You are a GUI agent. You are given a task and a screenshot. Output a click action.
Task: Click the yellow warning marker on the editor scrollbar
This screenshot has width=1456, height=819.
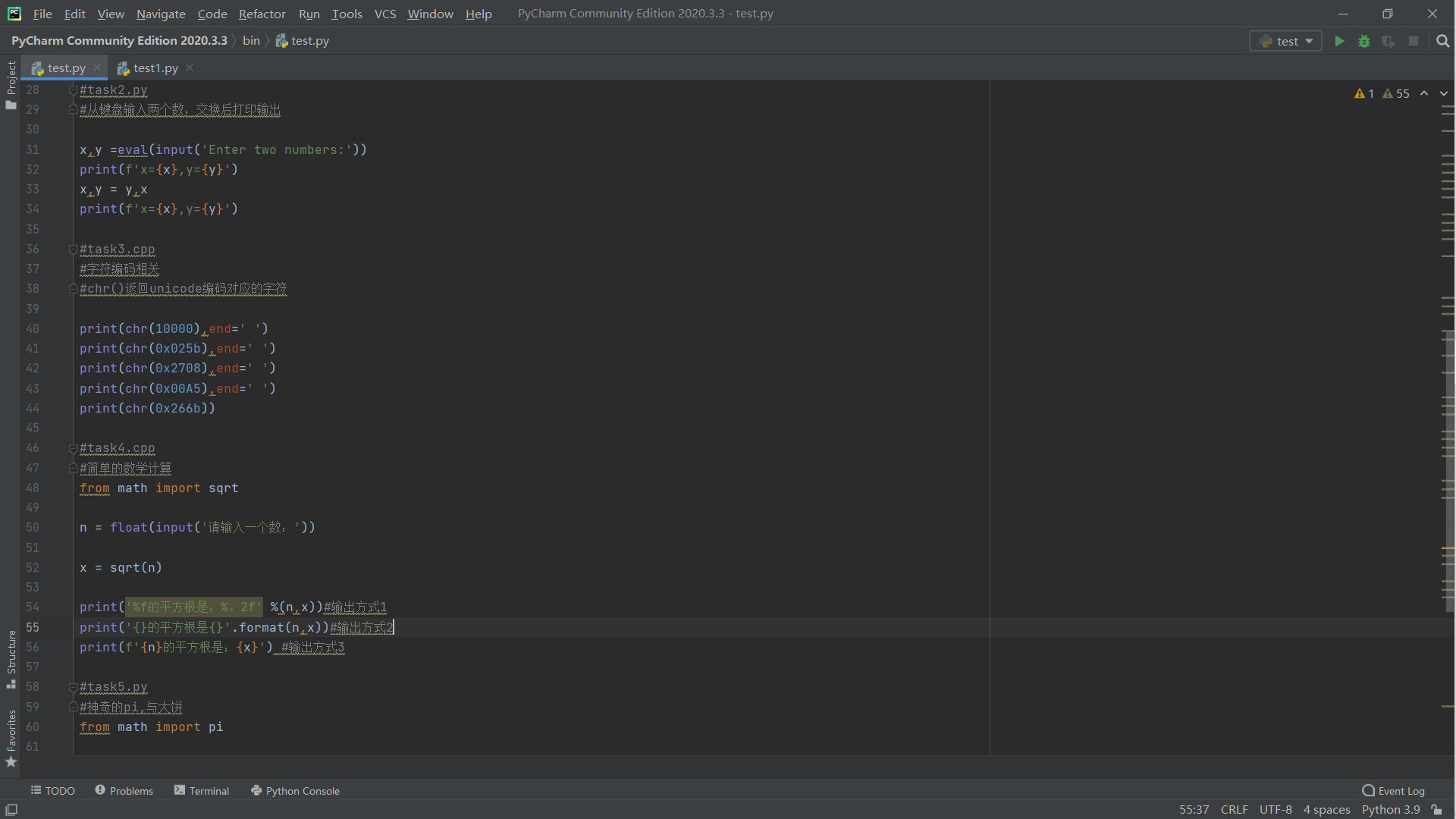point(1448,548)
